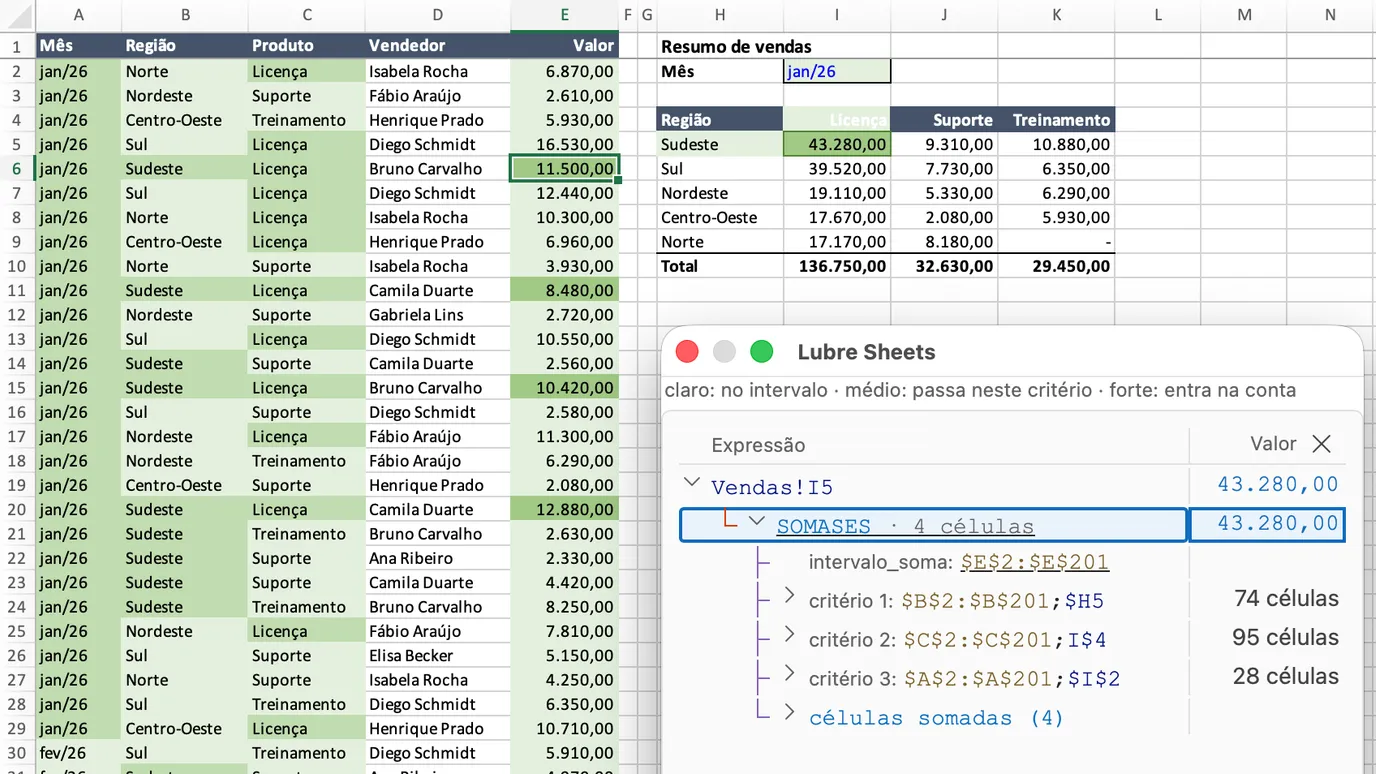Collapse the SOMASES node chevron
Viewport: 1376px width, 774px height.
757,521
